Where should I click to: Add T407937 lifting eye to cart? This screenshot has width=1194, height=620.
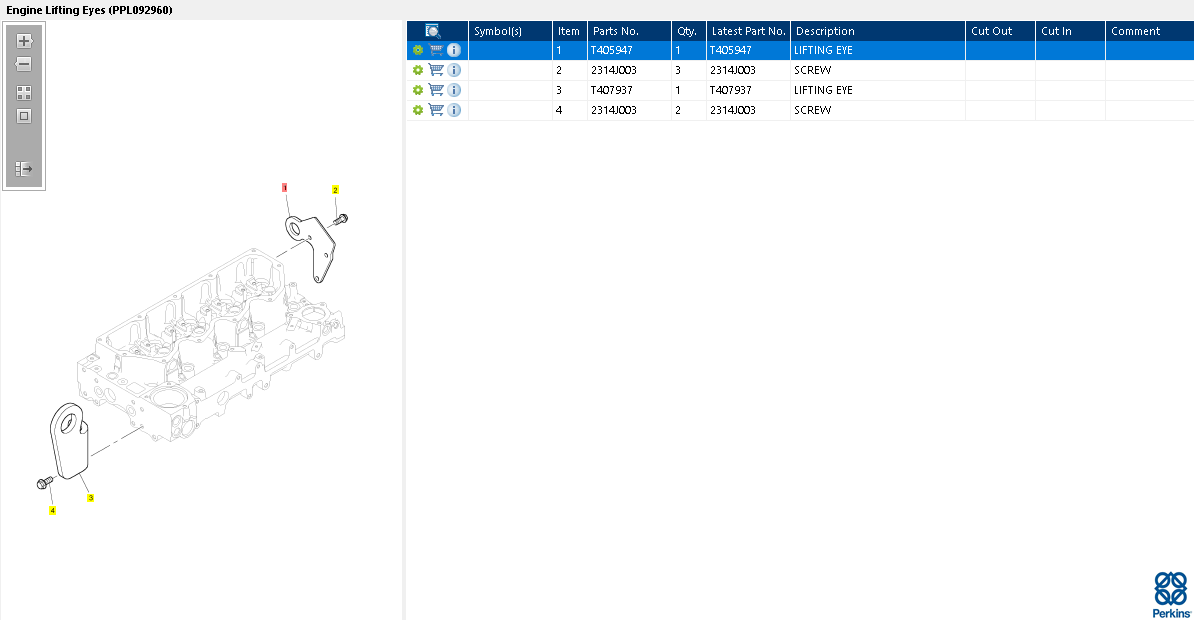(436, 90)
